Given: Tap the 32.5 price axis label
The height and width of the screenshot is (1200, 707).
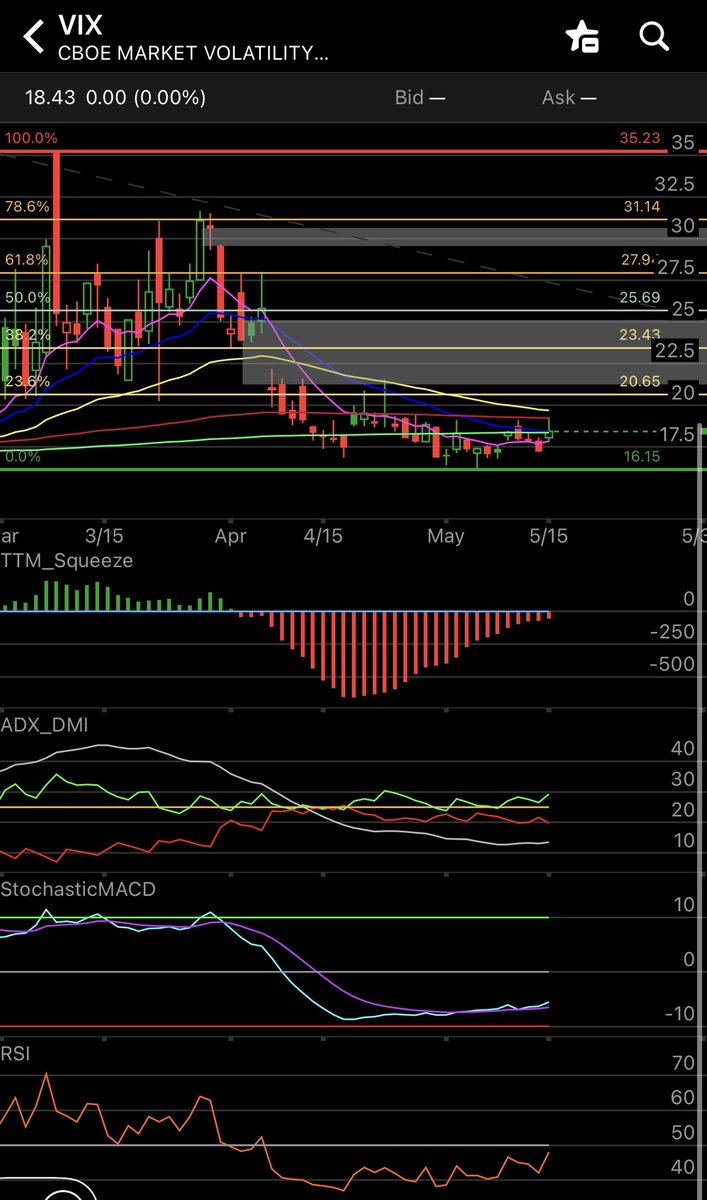Looking at the screenshot, I should (675, 184).
